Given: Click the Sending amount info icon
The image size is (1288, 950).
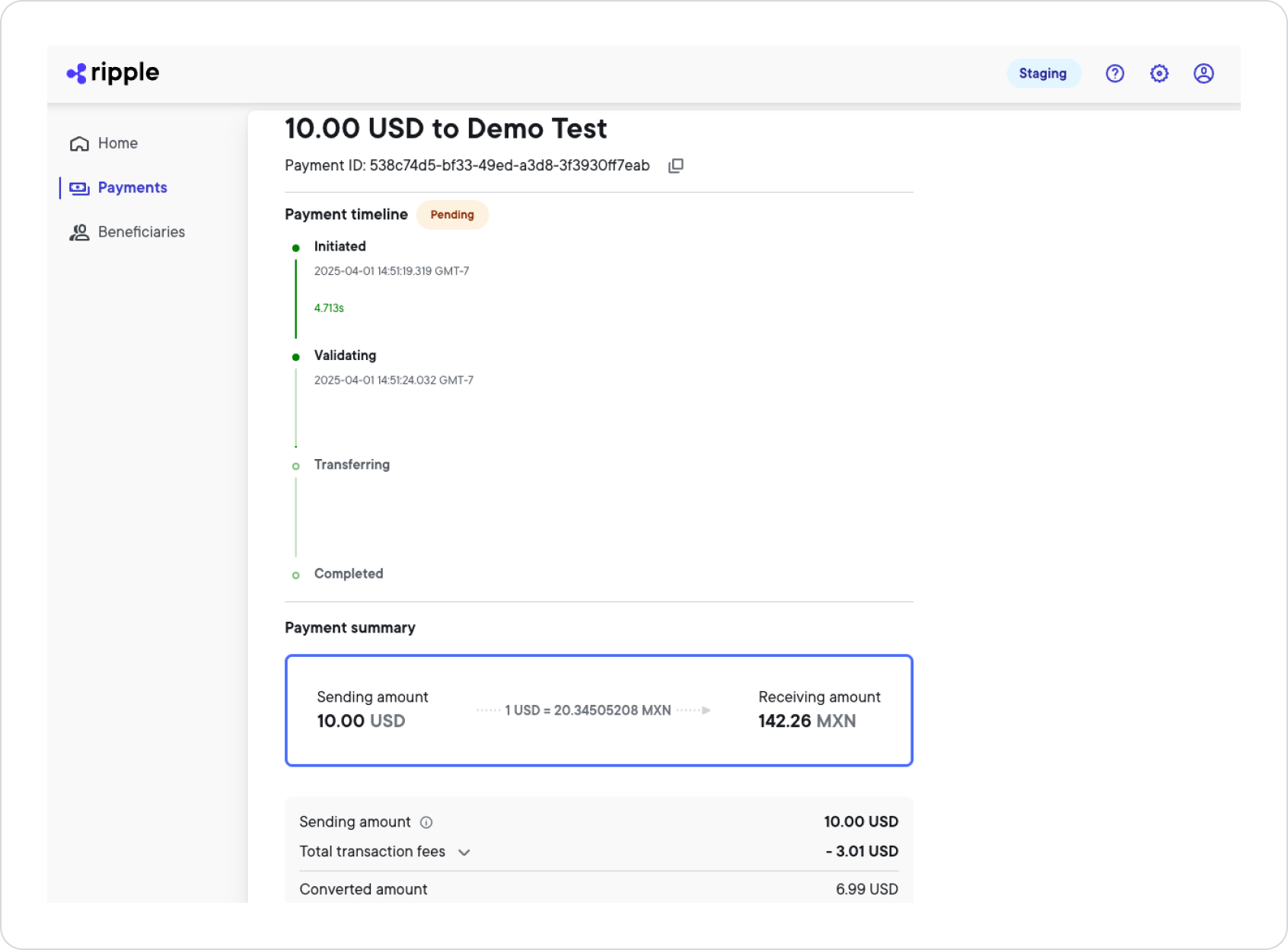Looking at the screenshot, I should (426, 822).
